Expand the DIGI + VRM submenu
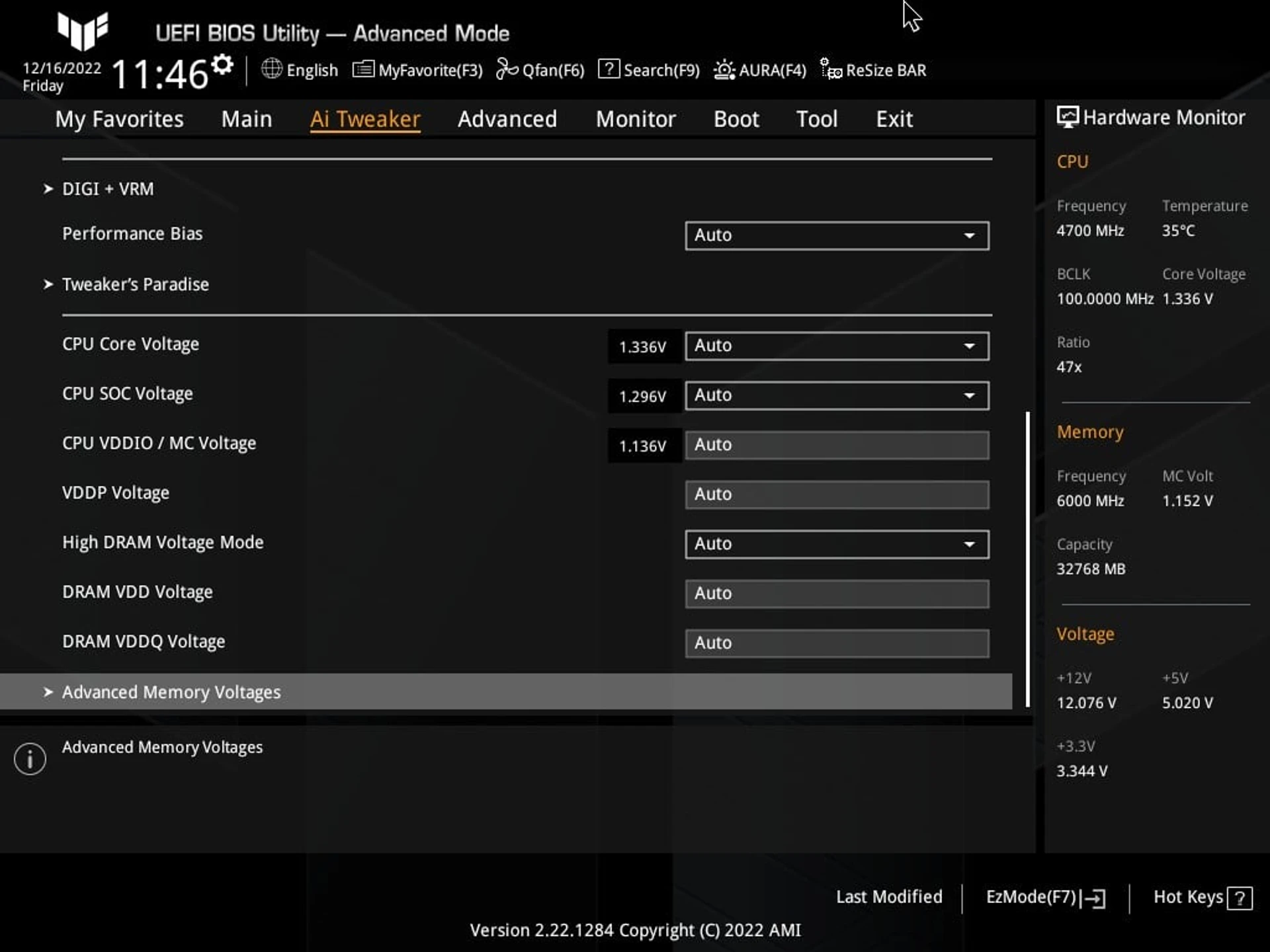Screen dimensions: 1270x952 [108, 189]
